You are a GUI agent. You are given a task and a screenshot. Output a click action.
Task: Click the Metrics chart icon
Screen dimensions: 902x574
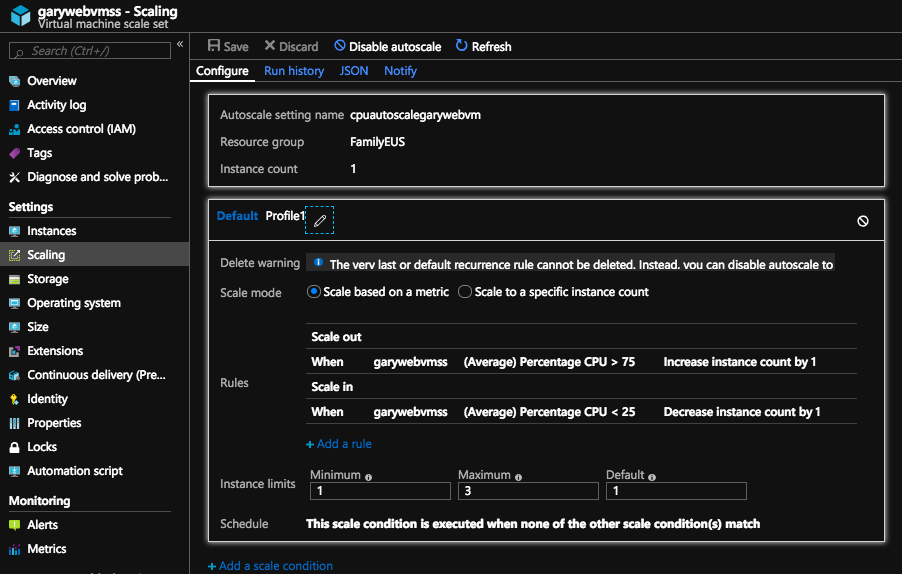[x=14, y=549]
